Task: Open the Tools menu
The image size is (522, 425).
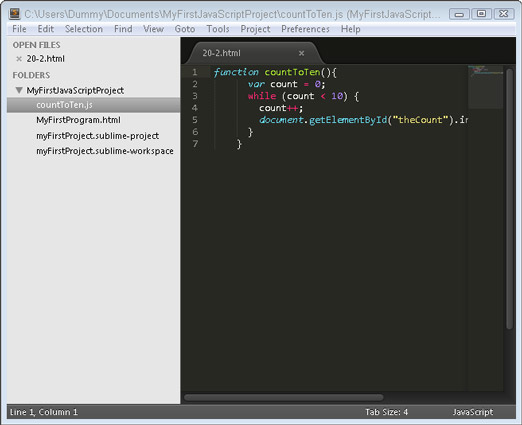Action: 218,29
